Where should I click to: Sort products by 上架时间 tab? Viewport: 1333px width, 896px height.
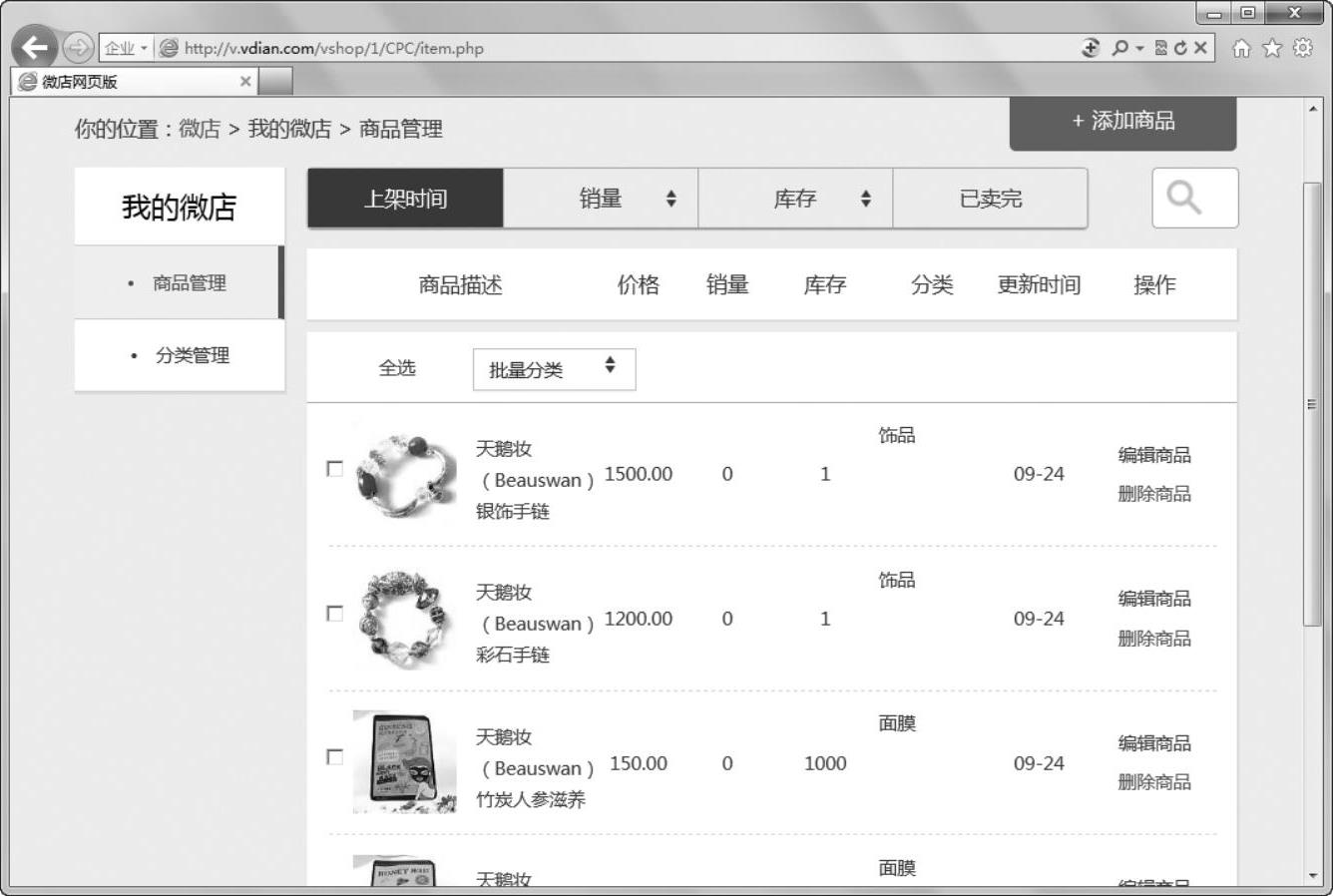point(405,199)
